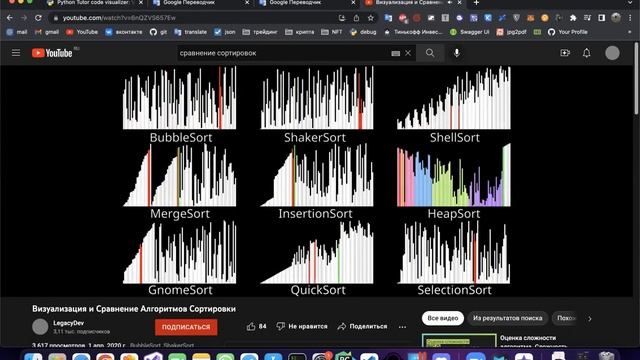Clear the YouTube search query with X
640x360 pixels.
point(408,53)
